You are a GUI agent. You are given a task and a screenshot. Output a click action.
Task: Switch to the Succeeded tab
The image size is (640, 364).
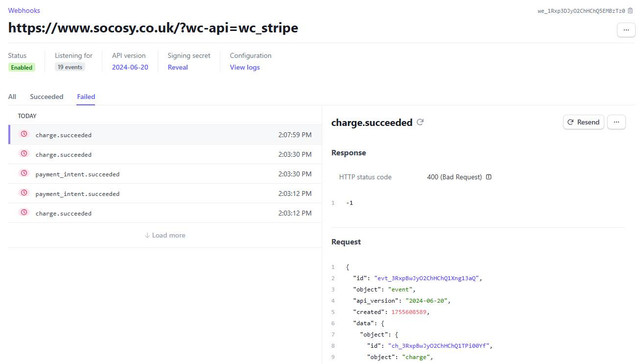click(x=47, y=97)
